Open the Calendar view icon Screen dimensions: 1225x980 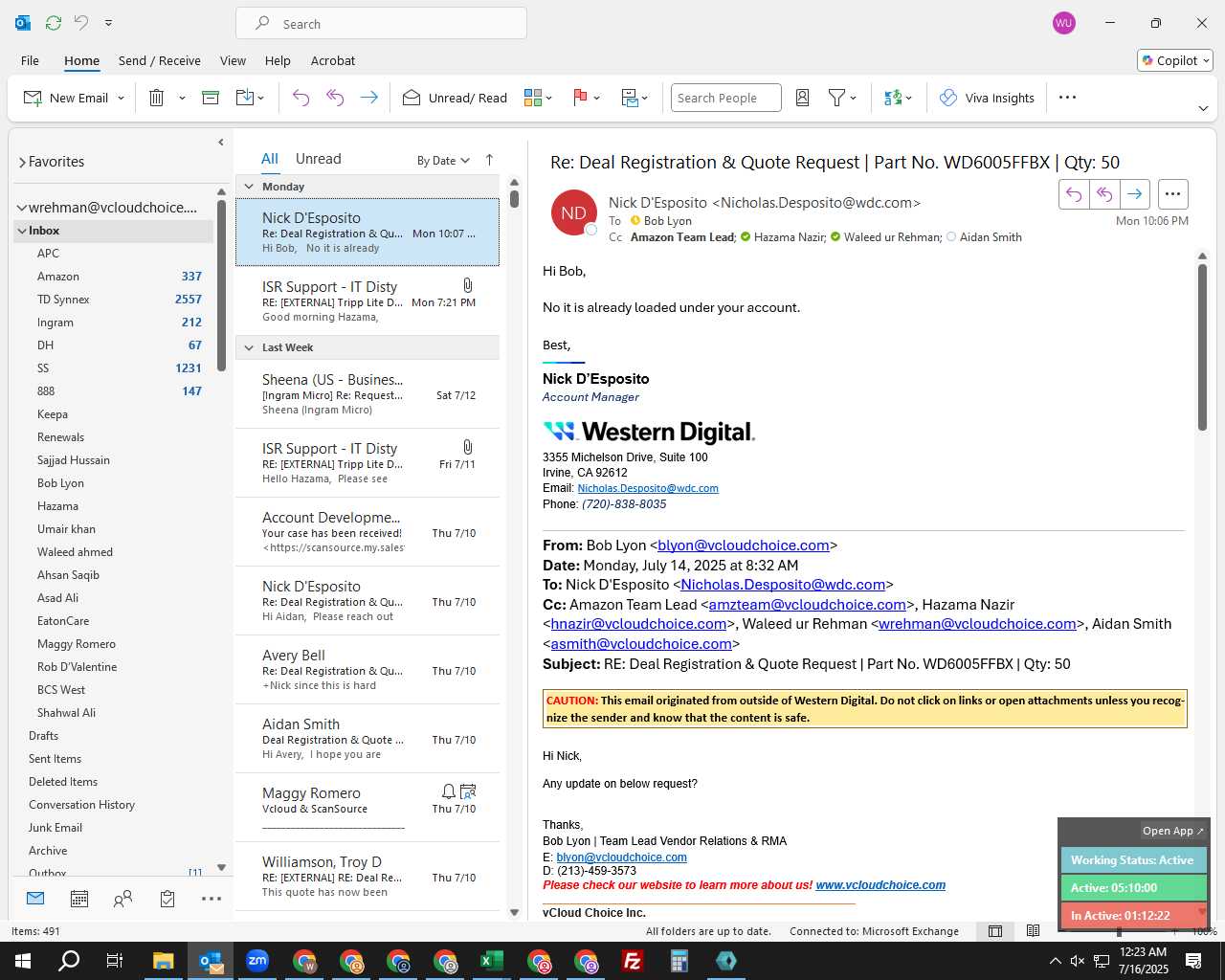(x=79, y=899)
